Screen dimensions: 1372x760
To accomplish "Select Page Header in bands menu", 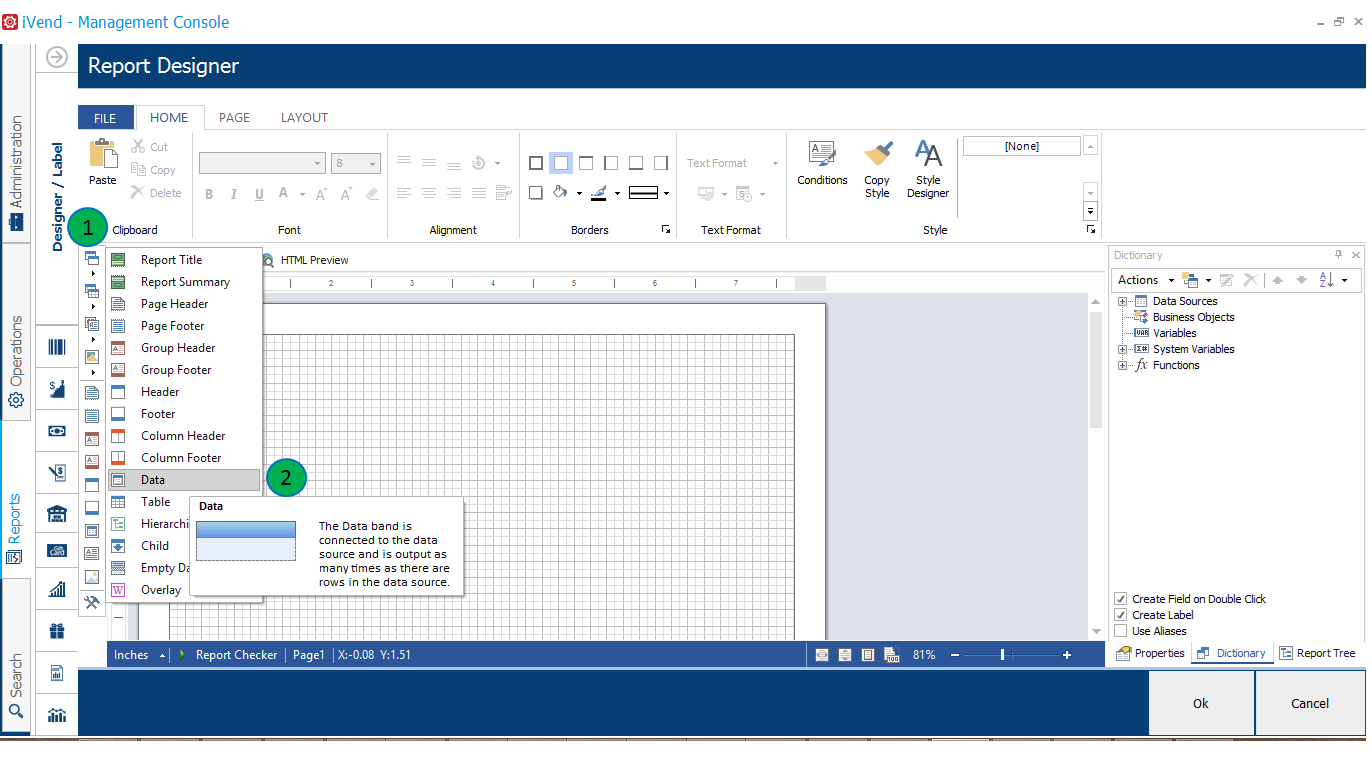I will 184,304.
